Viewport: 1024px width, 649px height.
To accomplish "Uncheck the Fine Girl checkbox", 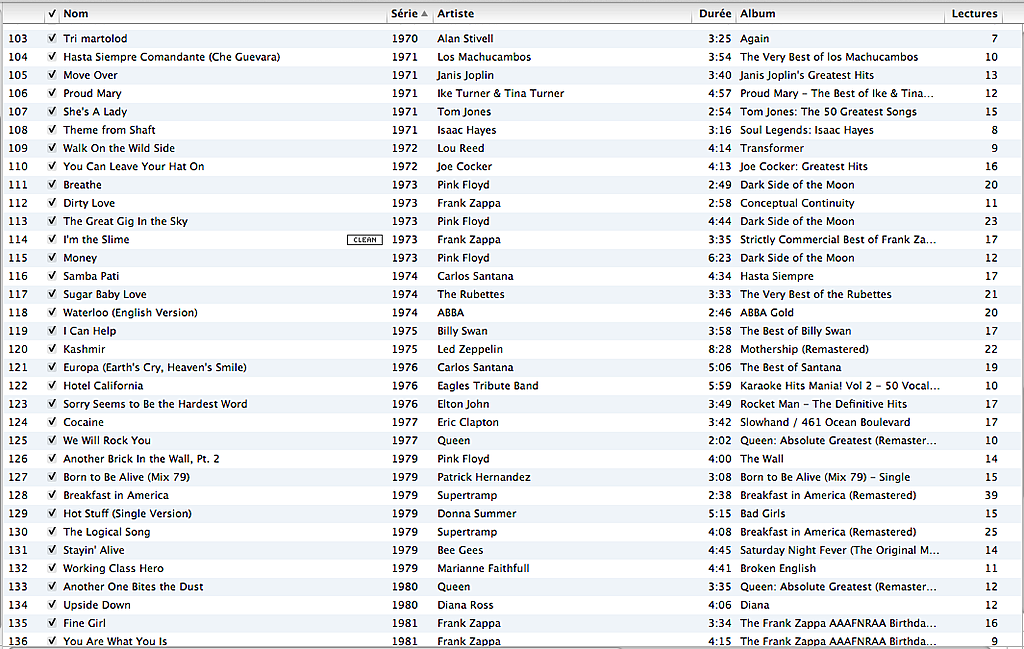I will (52, 624).
